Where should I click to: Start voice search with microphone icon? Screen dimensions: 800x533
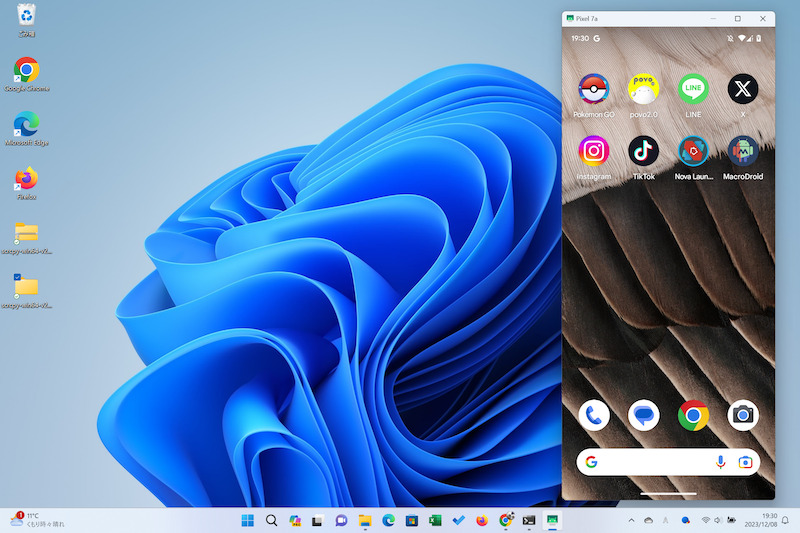tap(720, 462)
